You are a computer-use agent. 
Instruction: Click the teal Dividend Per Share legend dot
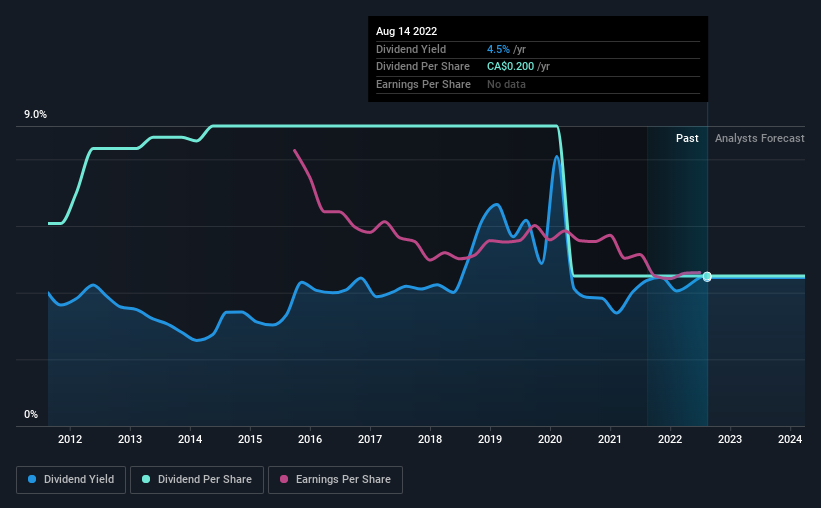146,479
